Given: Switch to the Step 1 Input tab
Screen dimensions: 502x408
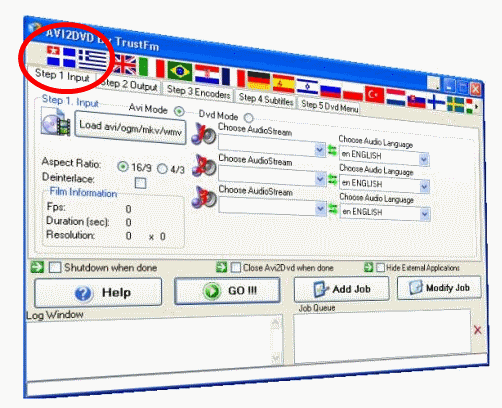Looking at the screenshot, I should point(62,75).
